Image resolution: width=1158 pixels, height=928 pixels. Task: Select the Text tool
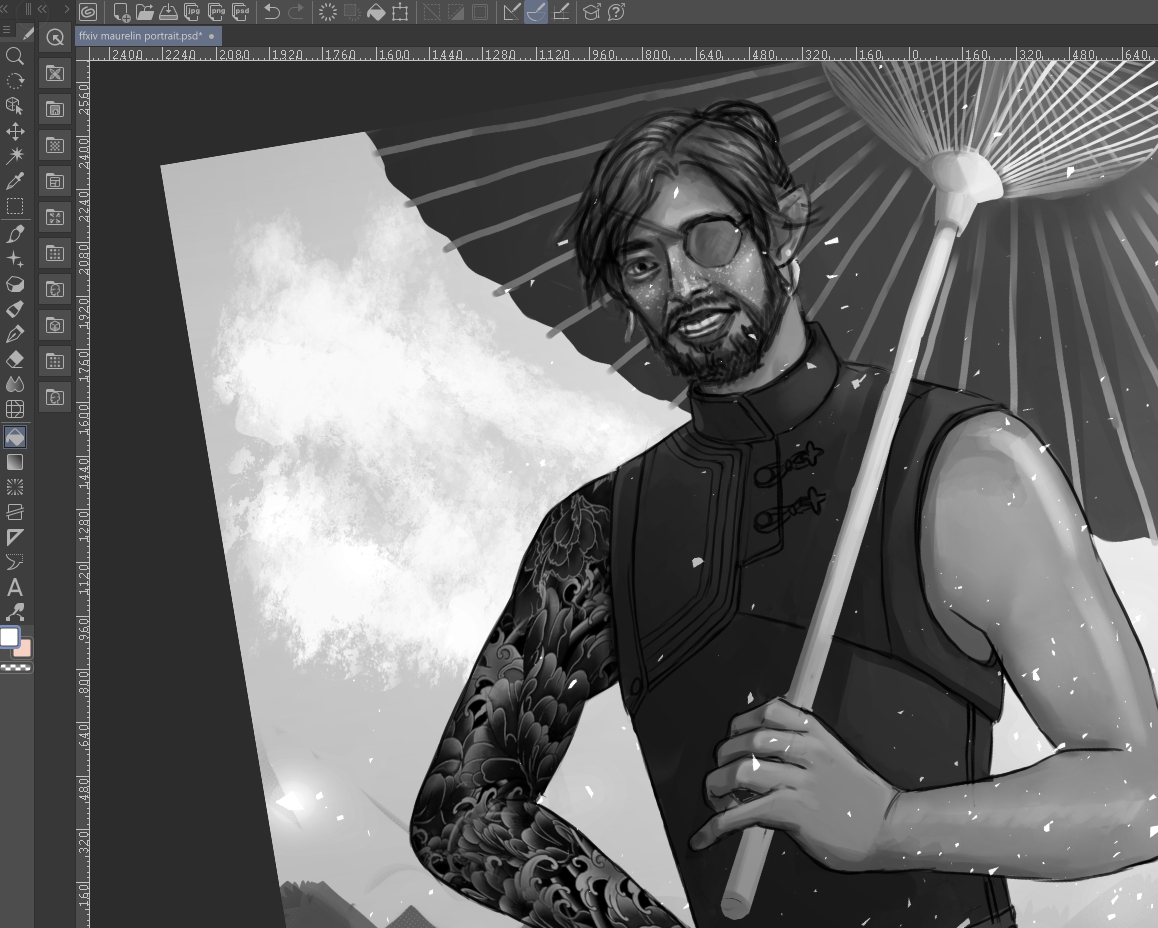15,588
